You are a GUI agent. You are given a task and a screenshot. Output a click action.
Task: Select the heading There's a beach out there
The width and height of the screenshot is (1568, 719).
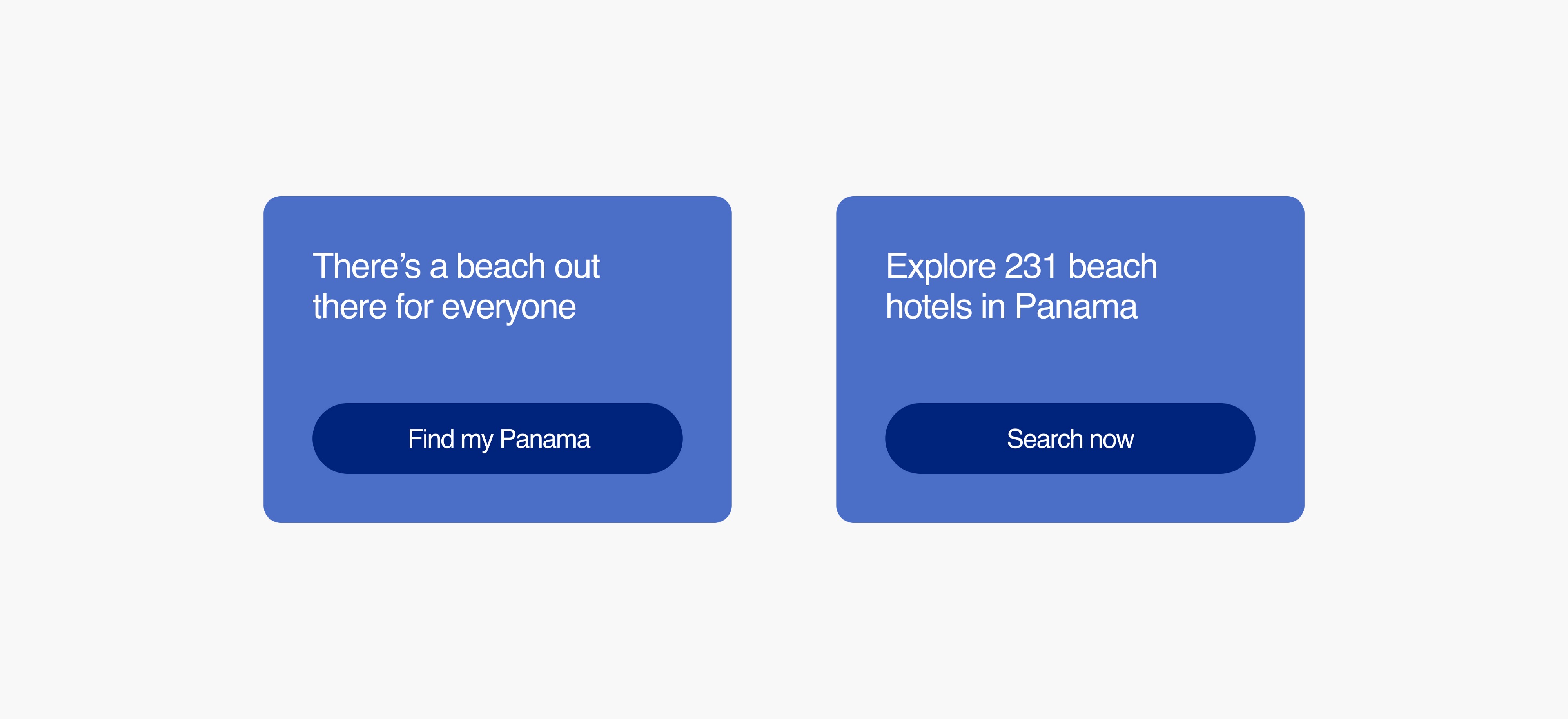pos(457,286)
